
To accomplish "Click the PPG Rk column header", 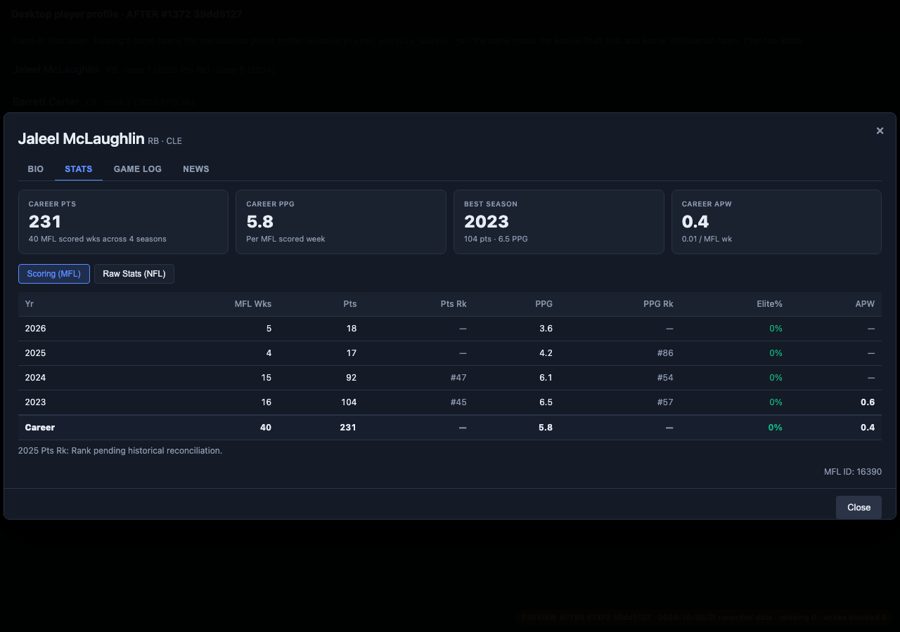I will tap(658, 304).
